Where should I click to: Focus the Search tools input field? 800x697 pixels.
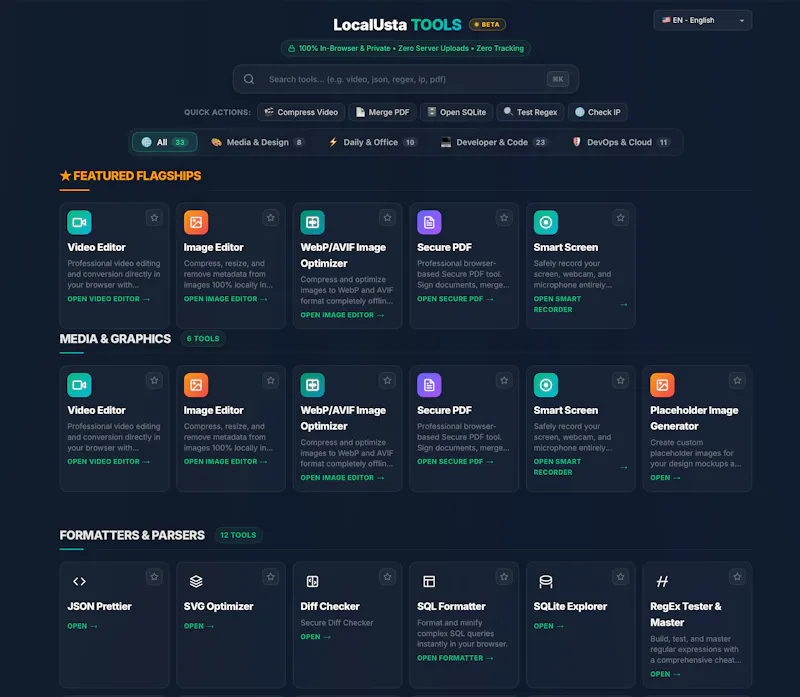pyautogui.click(x=406, y=79)
